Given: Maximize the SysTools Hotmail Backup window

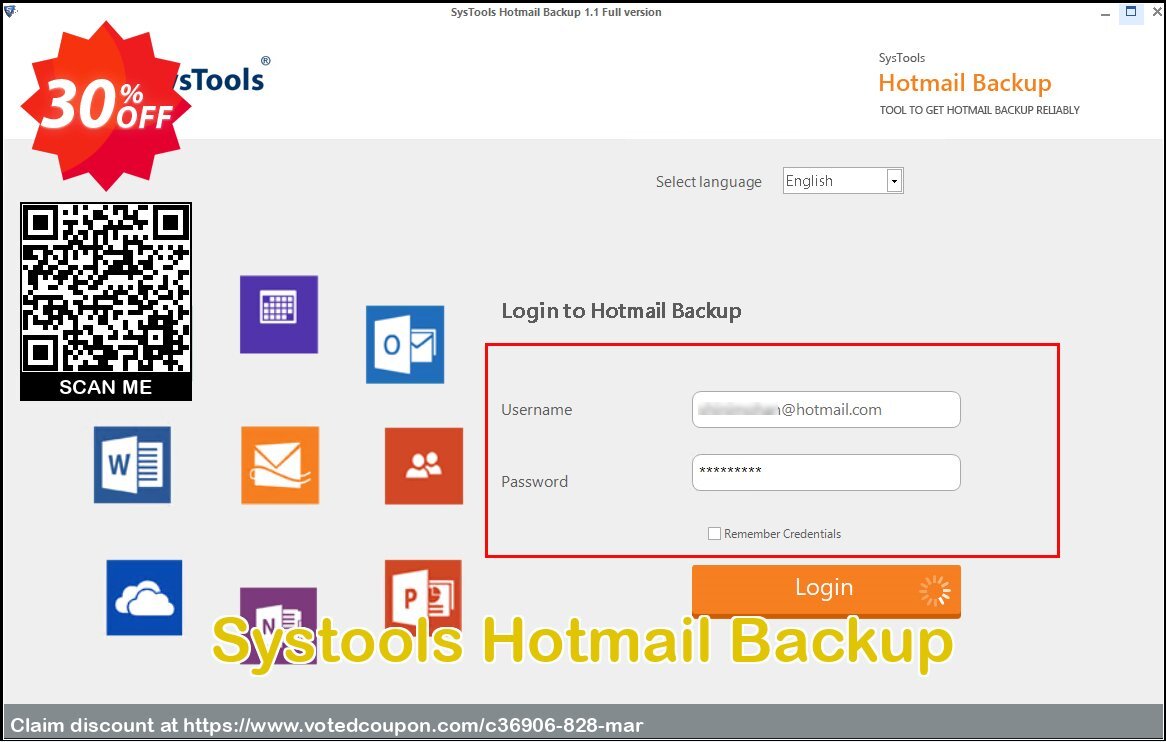Looking at the screenshot, I should [1131, 12].
